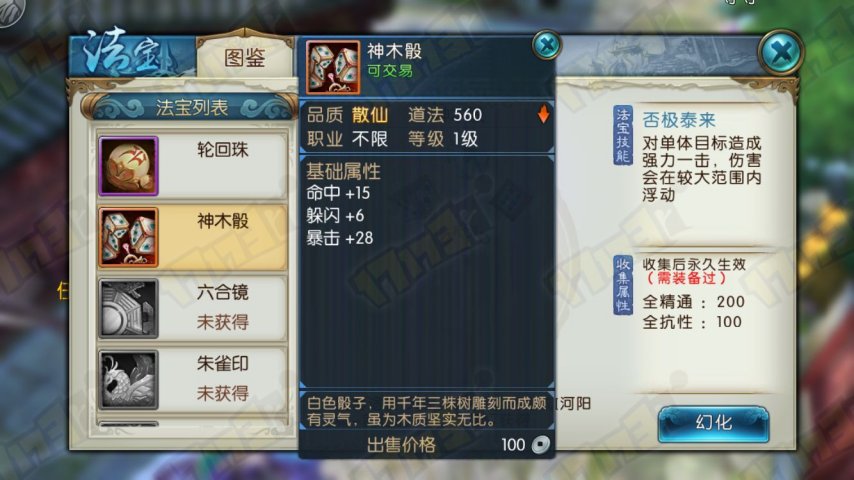854x480 pixels.
Task: Select the 六合镜 未获得 list entry
Action: point(192,308)
